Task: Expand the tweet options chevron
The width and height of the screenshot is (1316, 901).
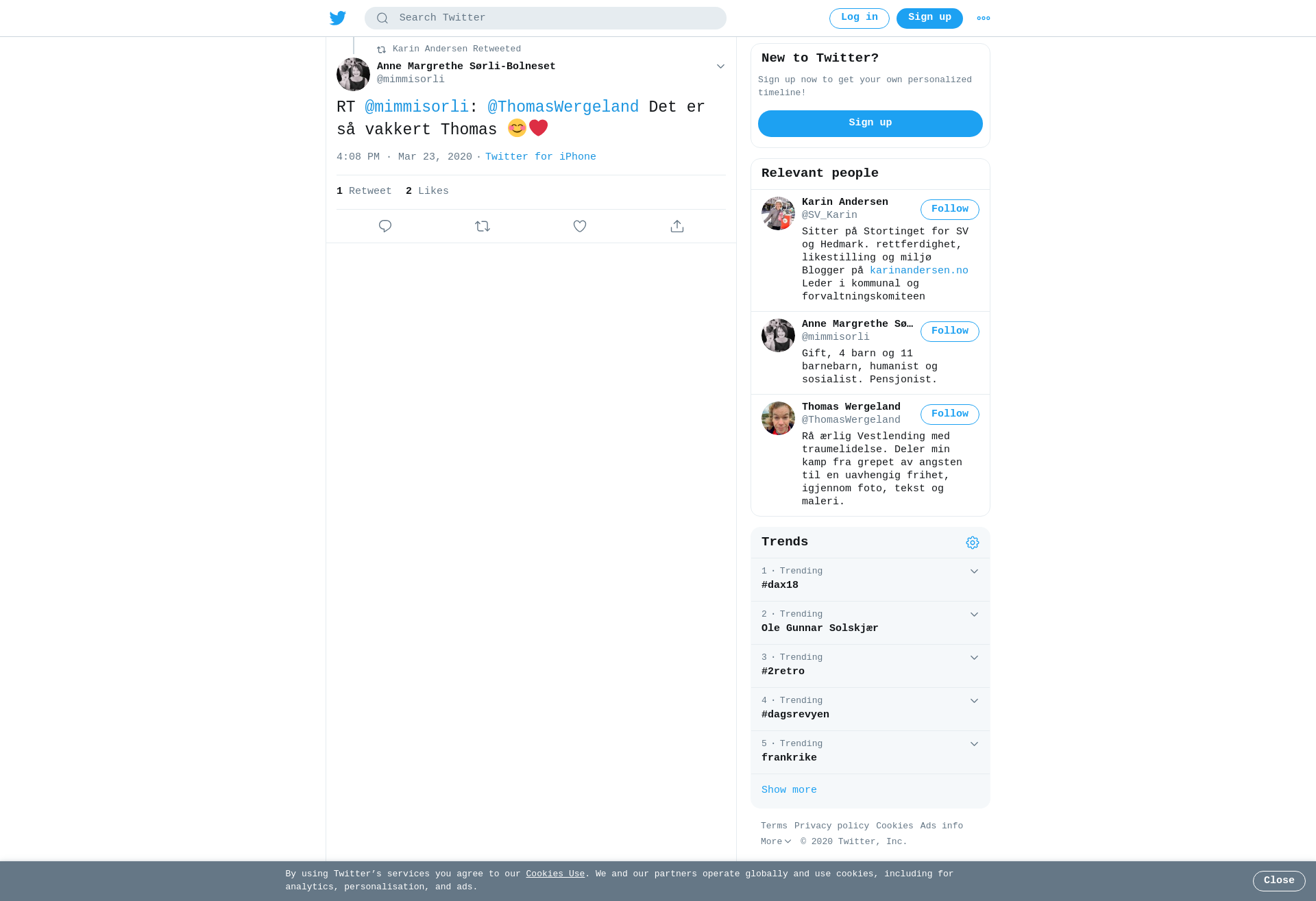Action: pos(720,66)
